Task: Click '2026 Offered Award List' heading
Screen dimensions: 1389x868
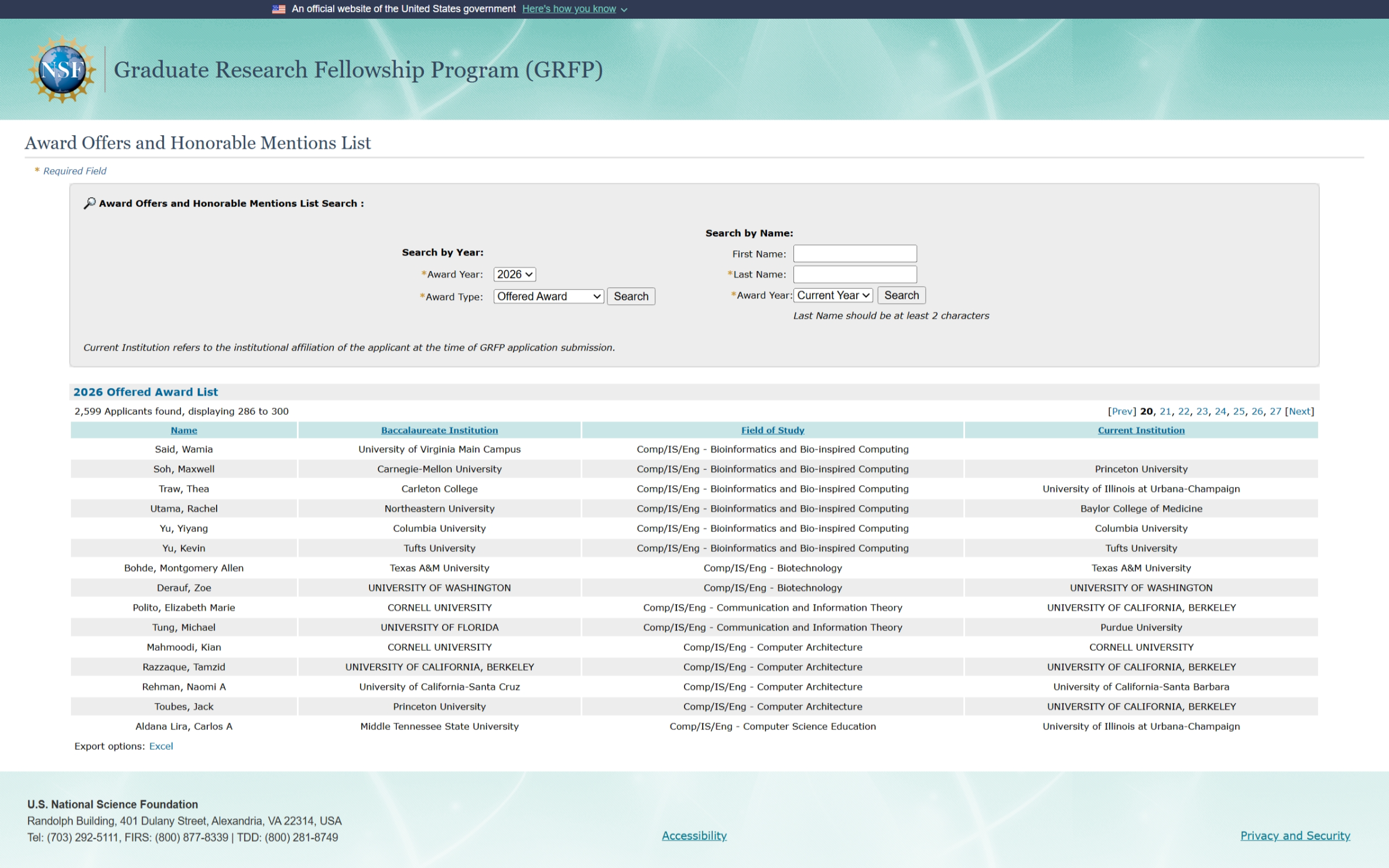Action: (x=145, y=392)
